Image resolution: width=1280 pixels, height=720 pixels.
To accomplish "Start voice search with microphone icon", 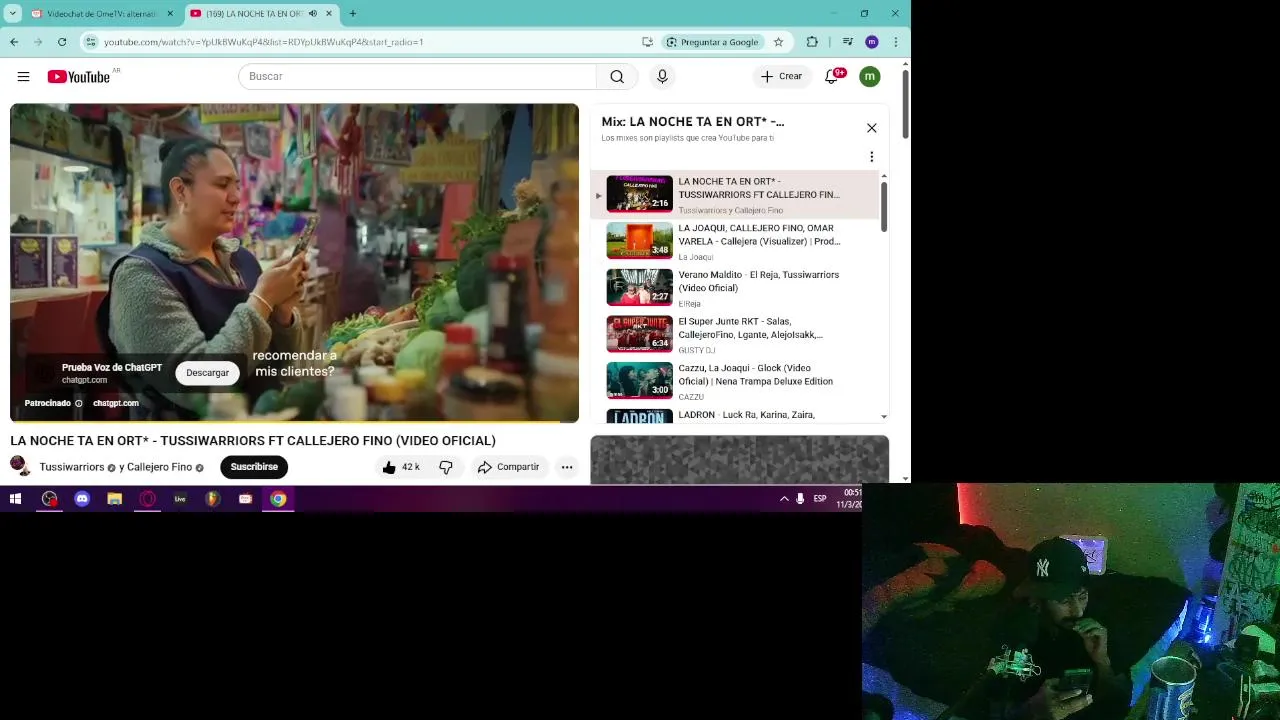I will (662, 76).
